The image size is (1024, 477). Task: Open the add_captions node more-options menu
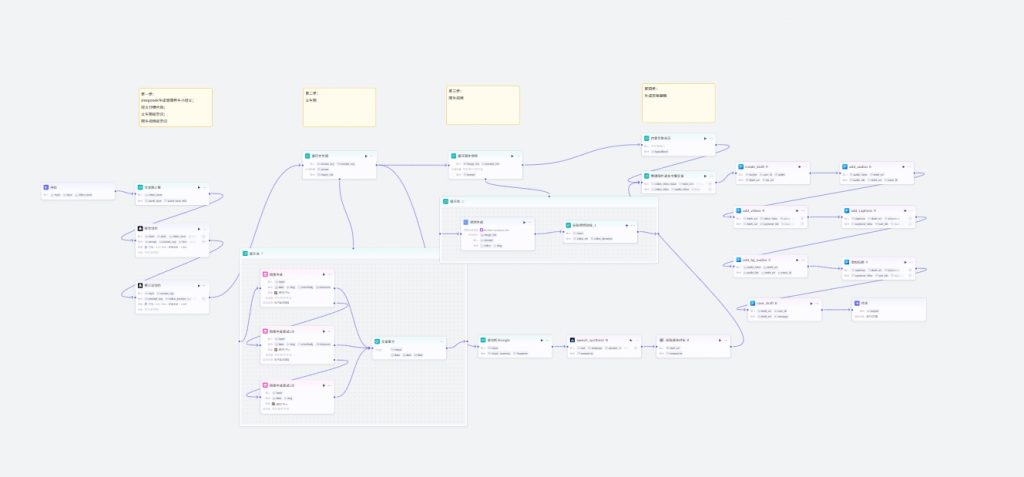(910, 211)
